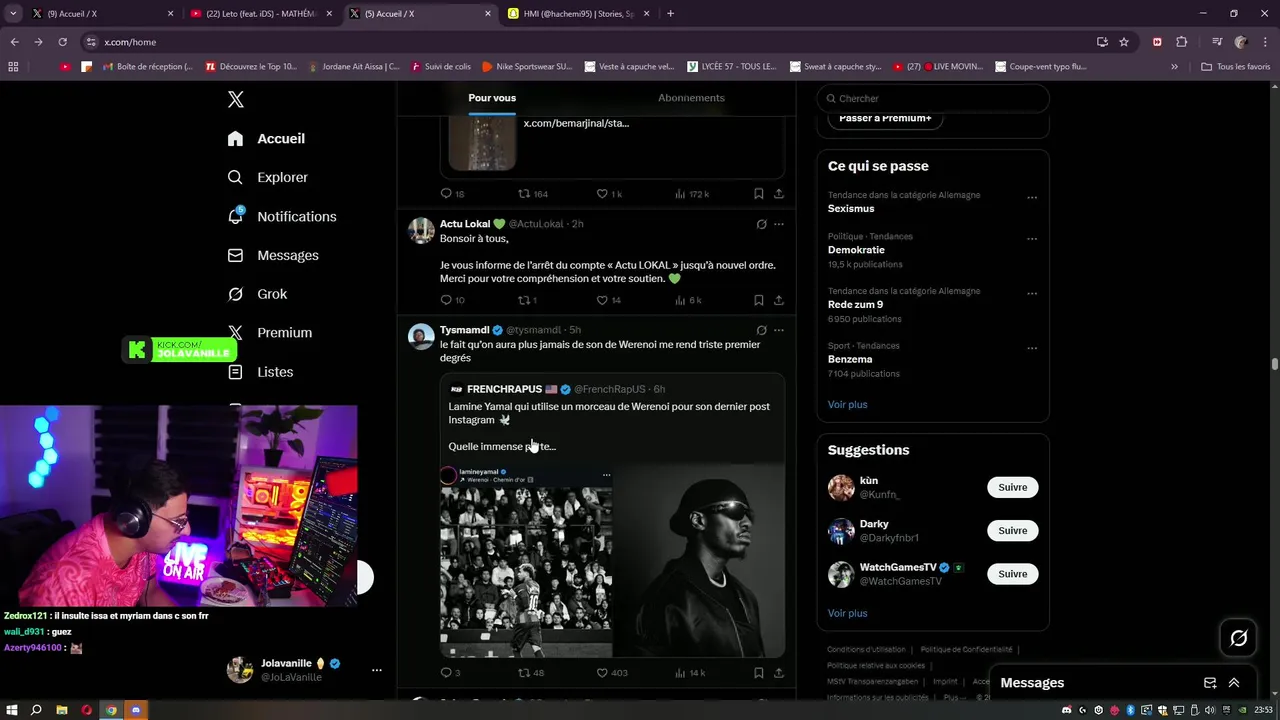
Task: Click the x.com/home address bar
Action: pos(590,42)
